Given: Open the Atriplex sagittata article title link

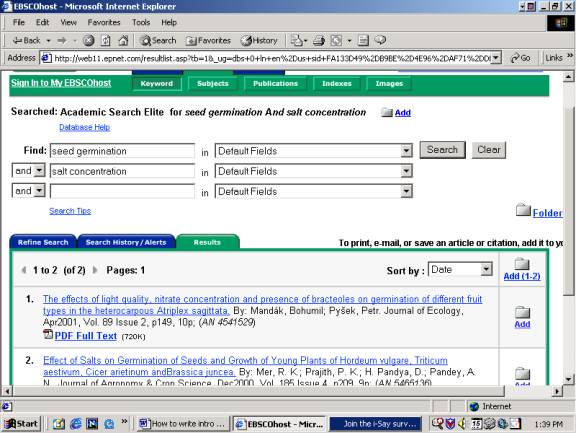Looking at the screenshot, I should tap(262, 305).
